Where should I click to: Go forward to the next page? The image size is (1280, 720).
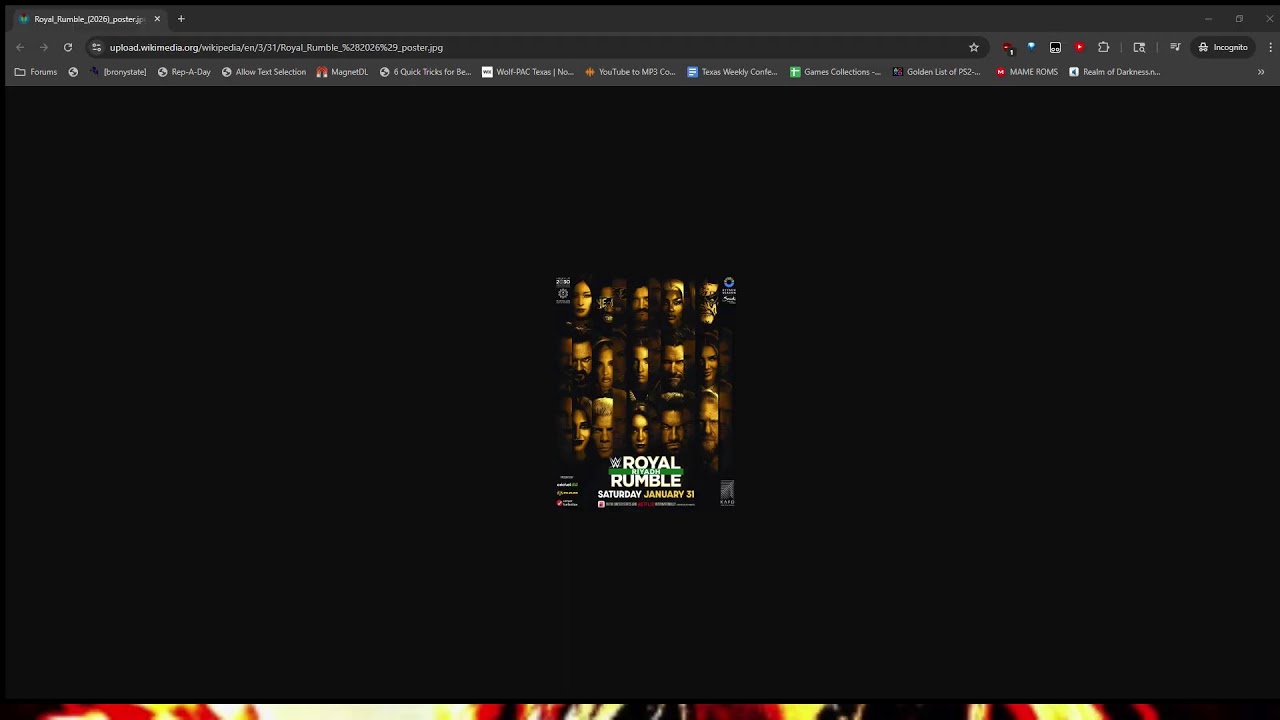pos(44,47)
